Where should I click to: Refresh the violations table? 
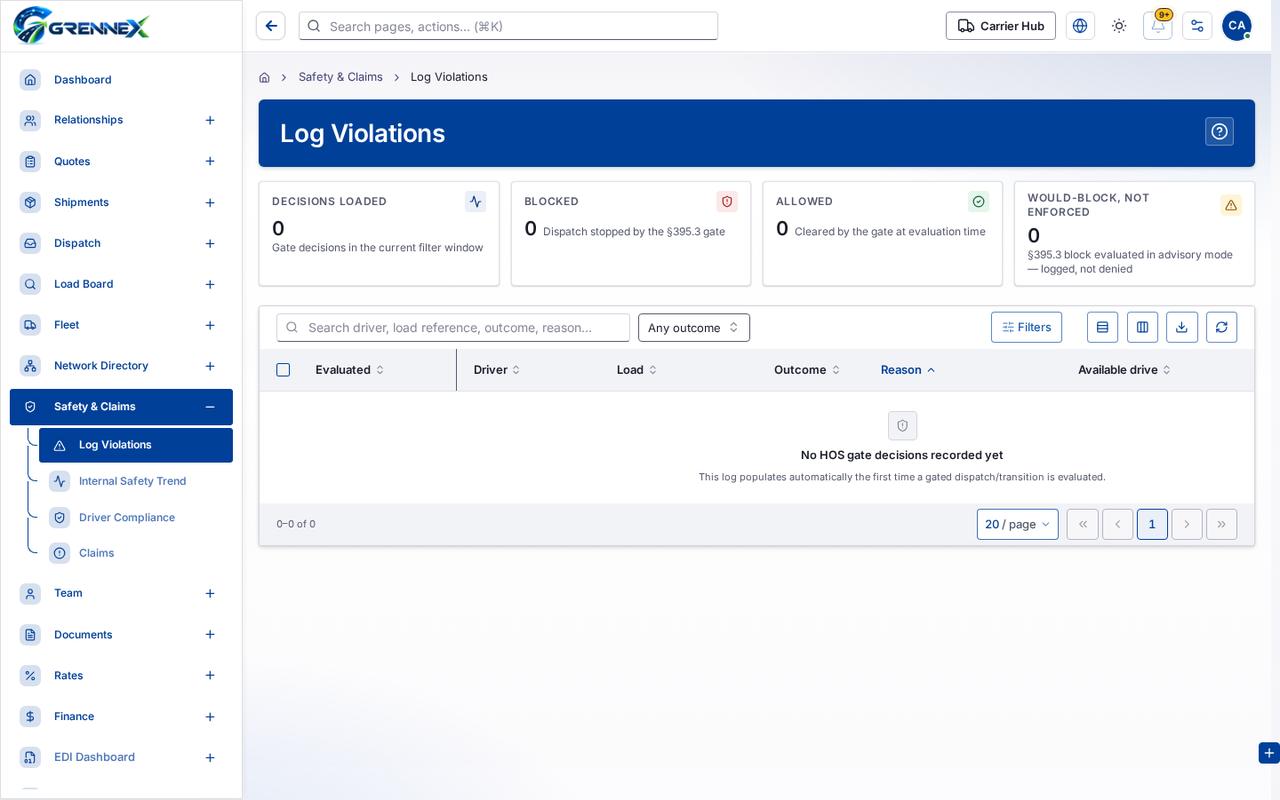click(1222, 327)
